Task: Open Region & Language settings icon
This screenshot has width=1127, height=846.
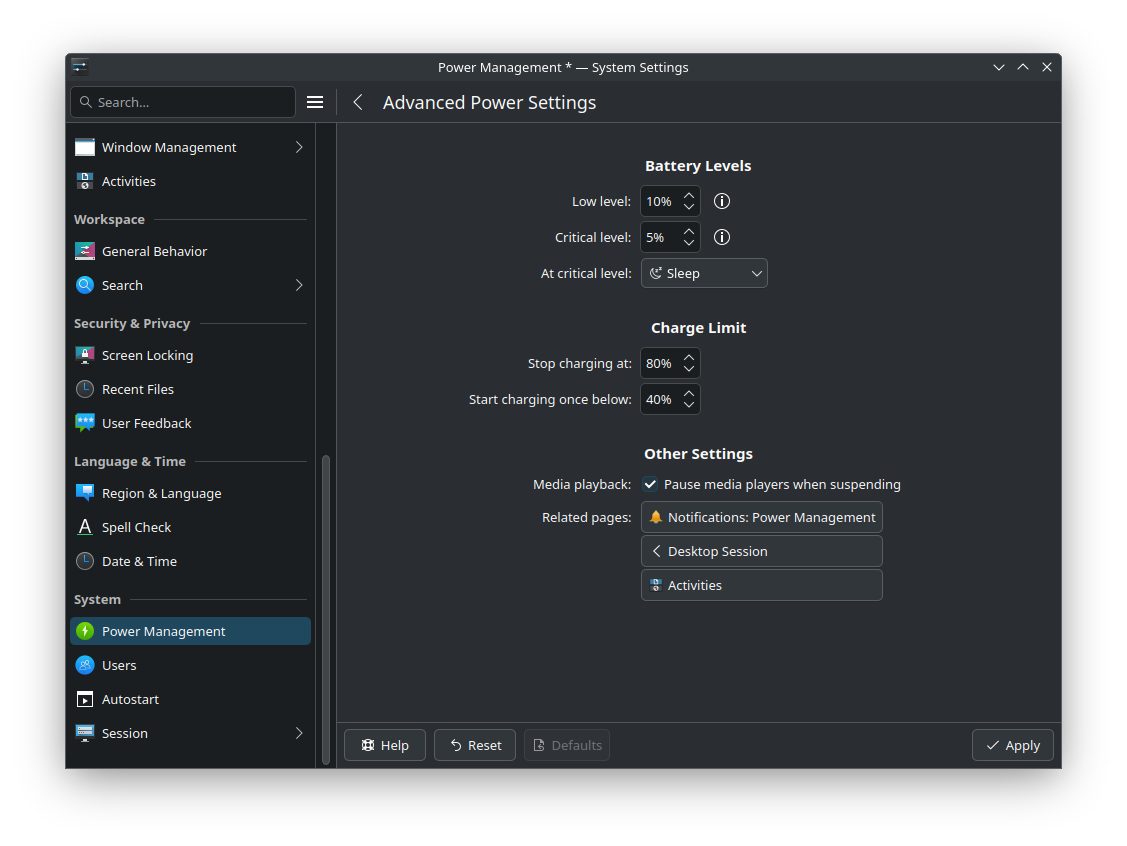Action: [x=85, y=493]
